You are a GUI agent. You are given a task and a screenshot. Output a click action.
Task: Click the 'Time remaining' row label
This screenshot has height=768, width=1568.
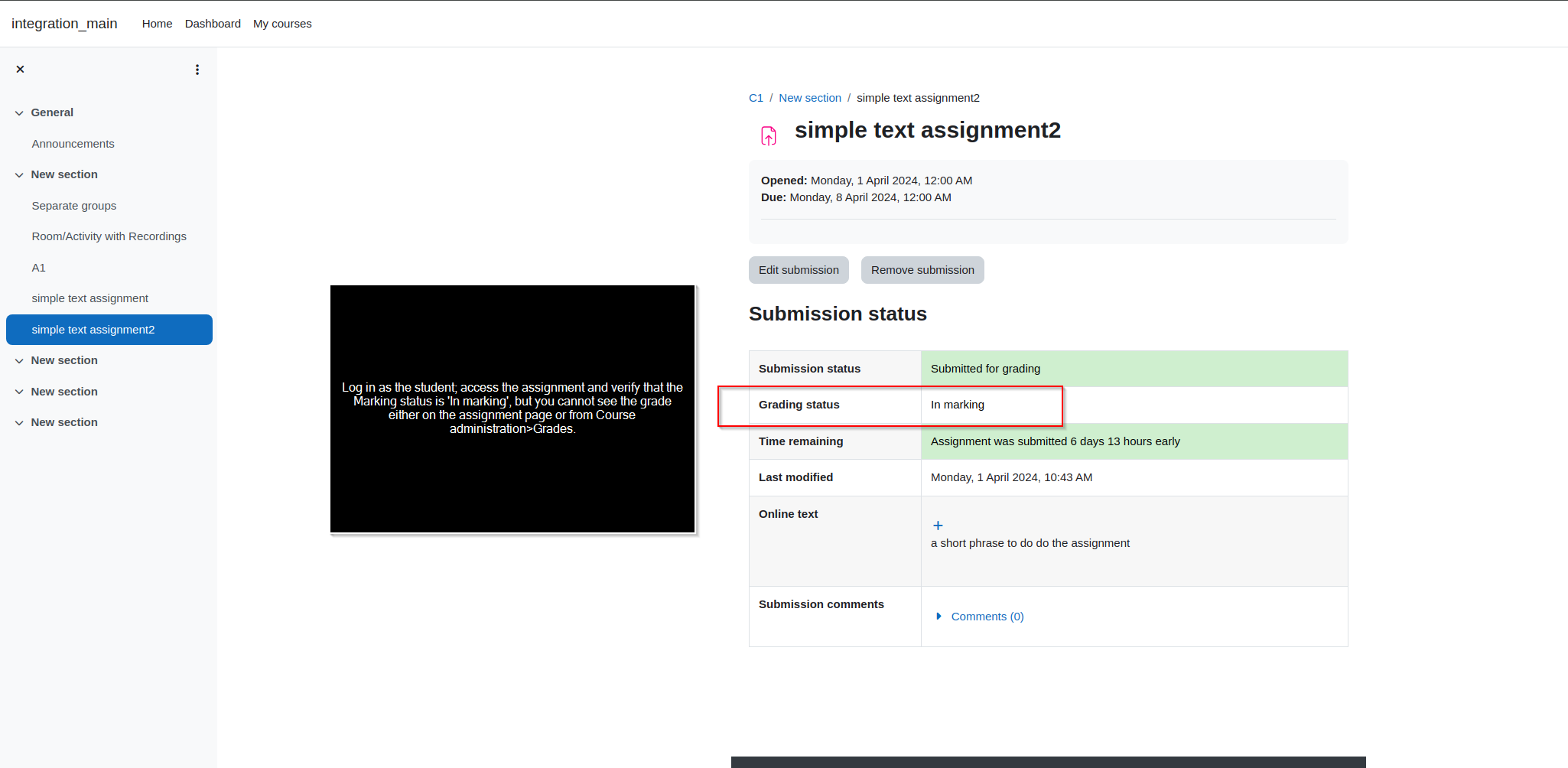(x=801, y=441)
